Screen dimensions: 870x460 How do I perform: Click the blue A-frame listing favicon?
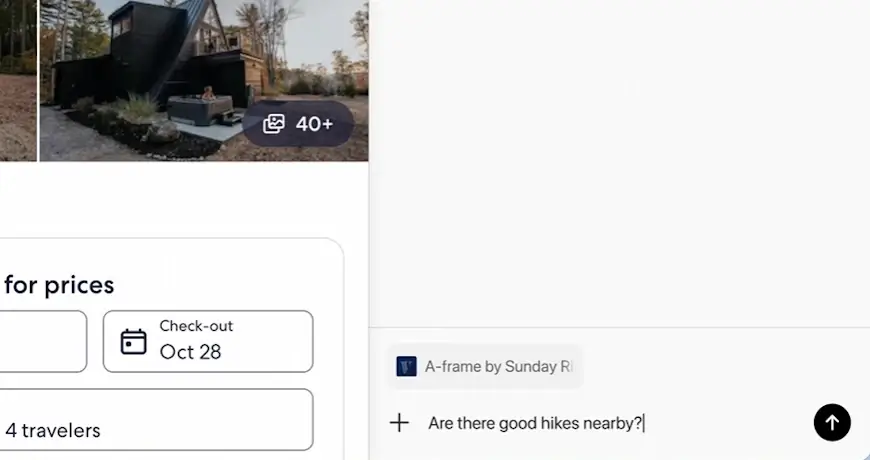pyautogui.click(x=406, y=366)
